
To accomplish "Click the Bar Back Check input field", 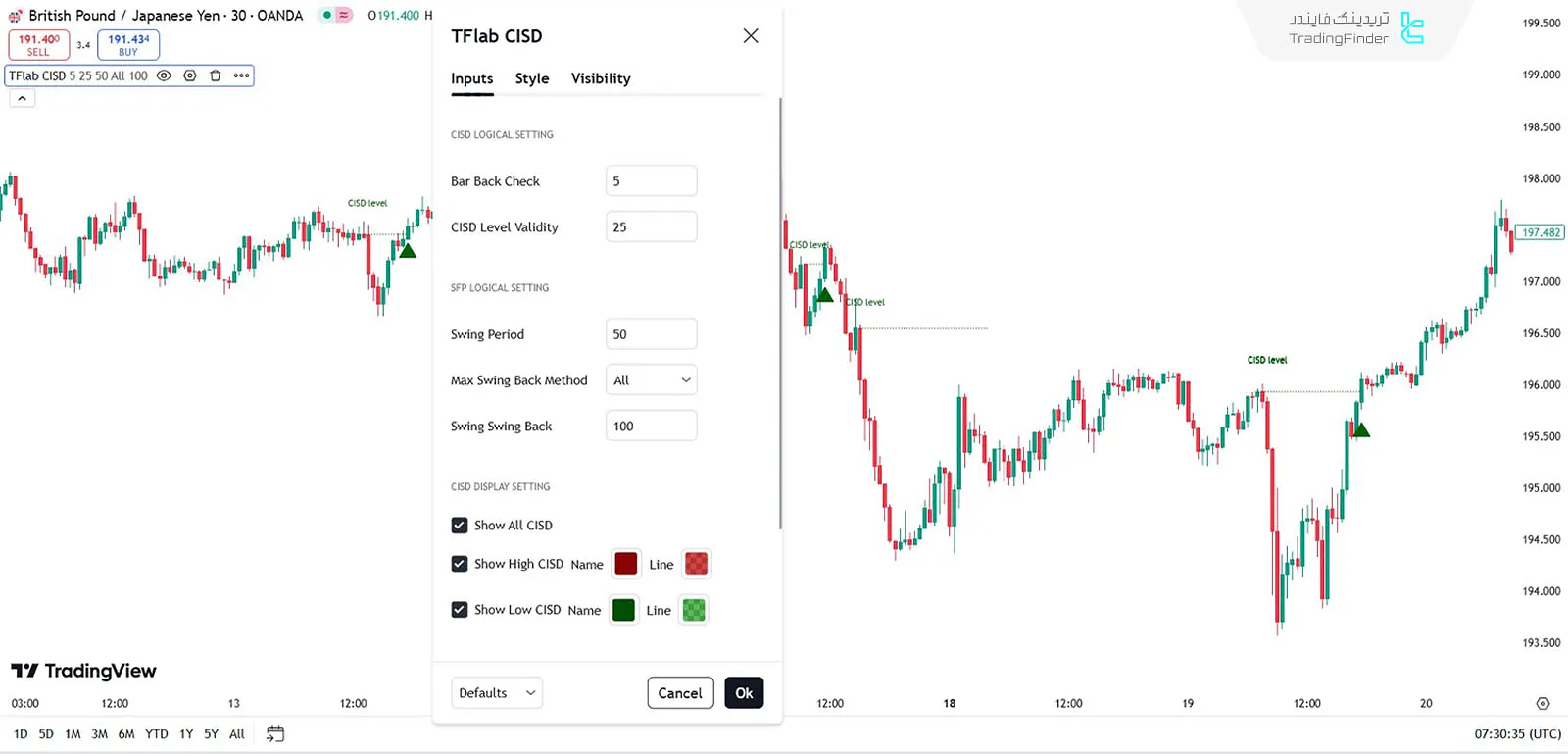I will [x=651, y=180].
